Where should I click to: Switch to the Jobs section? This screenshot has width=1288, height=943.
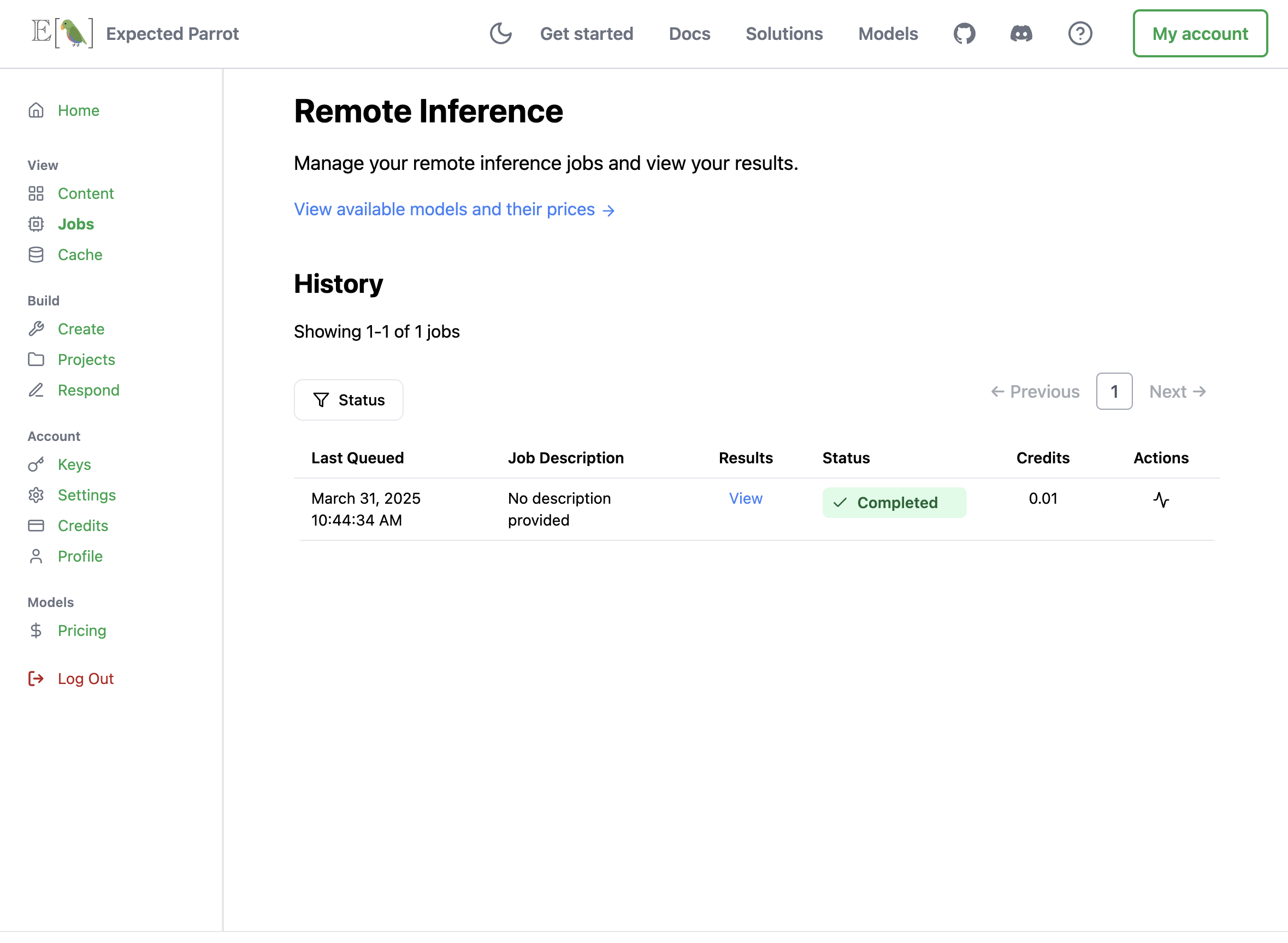75,224
